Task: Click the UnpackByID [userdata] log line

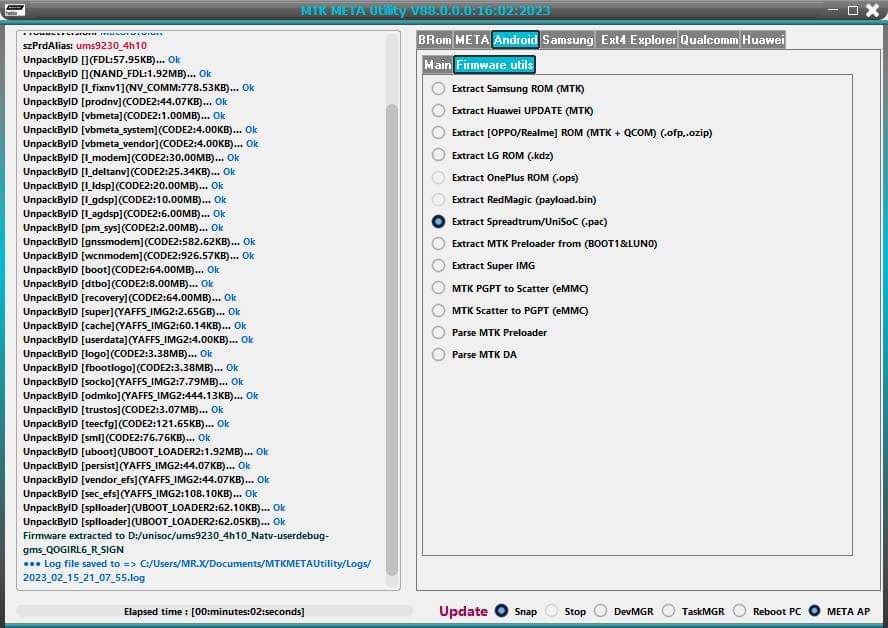Action: pyautogui.click(x=138, y=340)
